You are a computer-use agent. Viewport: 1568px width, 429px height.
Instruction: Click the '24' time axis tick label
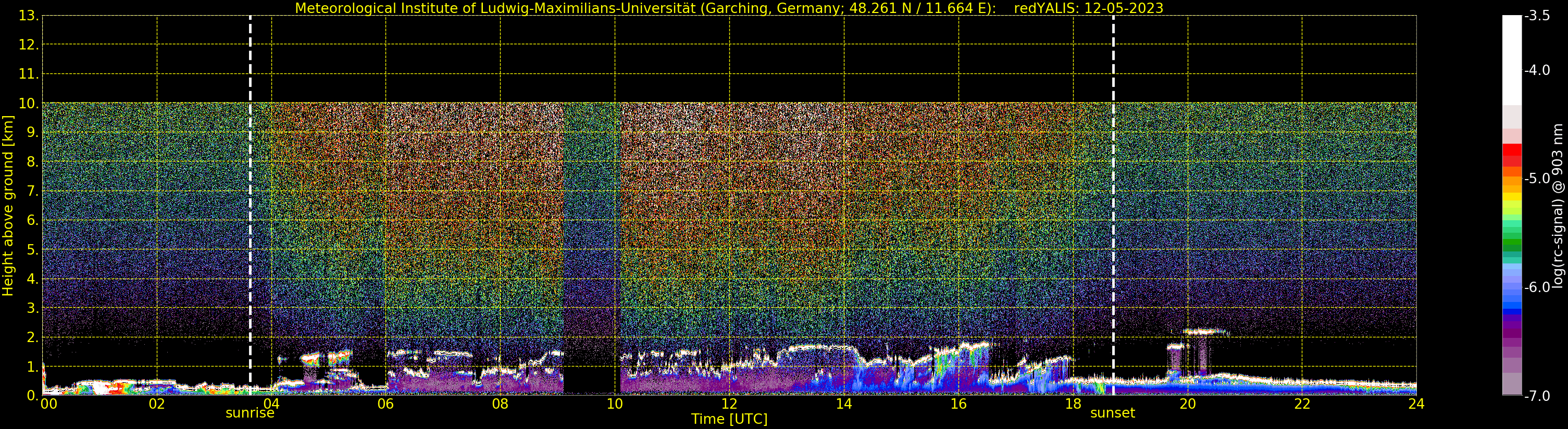[x=1416, y=403]
